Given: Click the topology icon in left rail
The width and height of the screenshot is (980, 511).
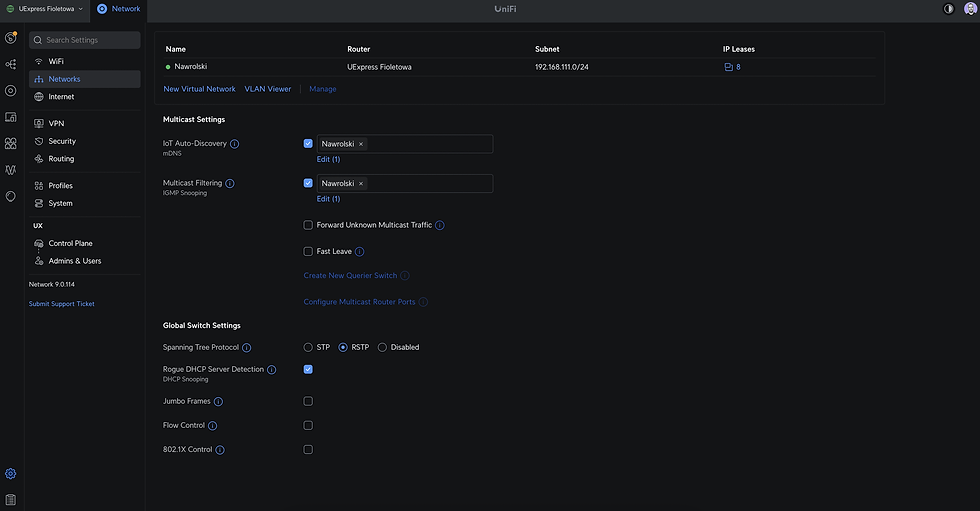Looking at the screenshot, I should pos(11,64).
